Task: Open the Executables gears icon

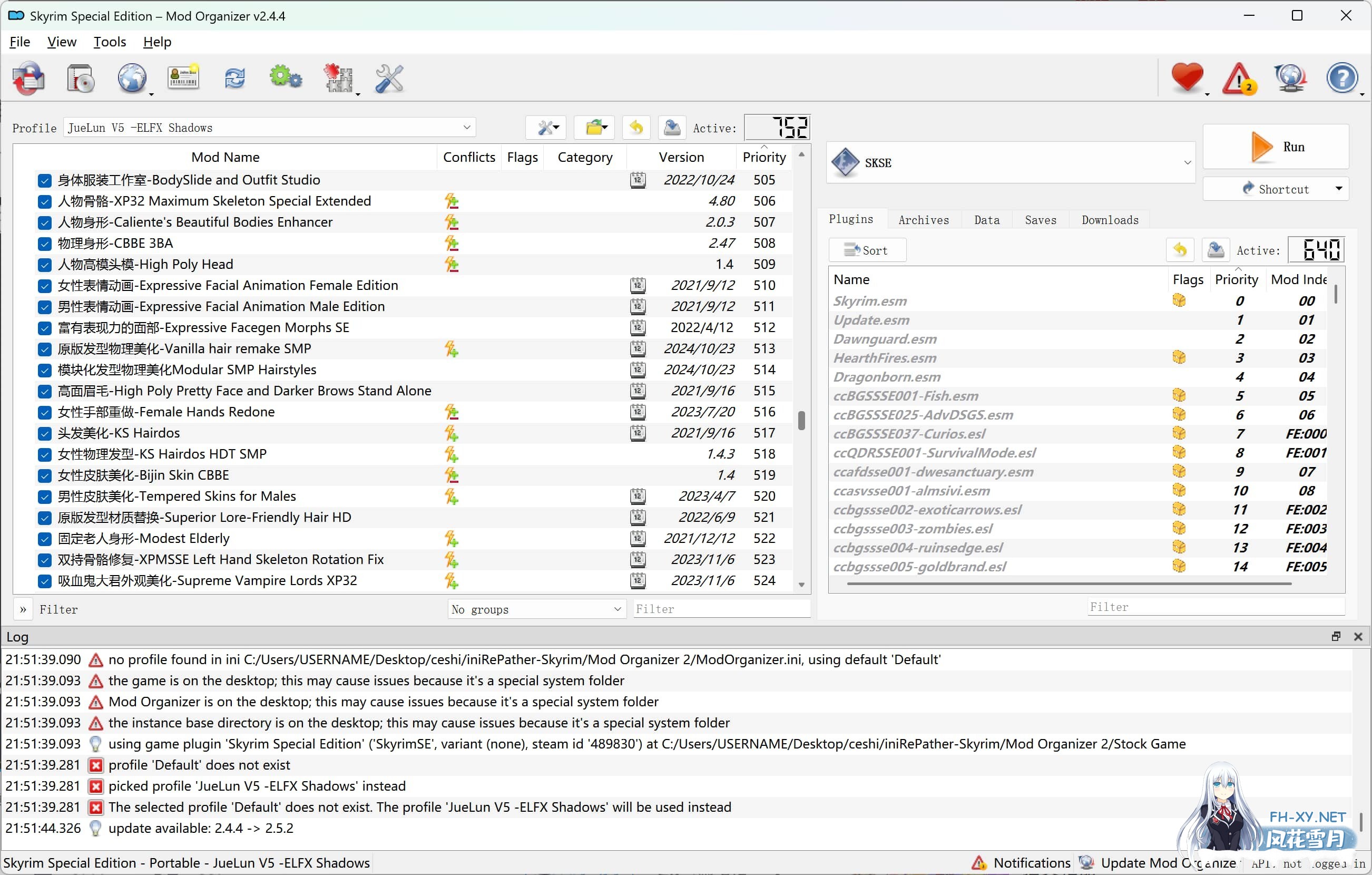Action: click(x=286, y=78)
